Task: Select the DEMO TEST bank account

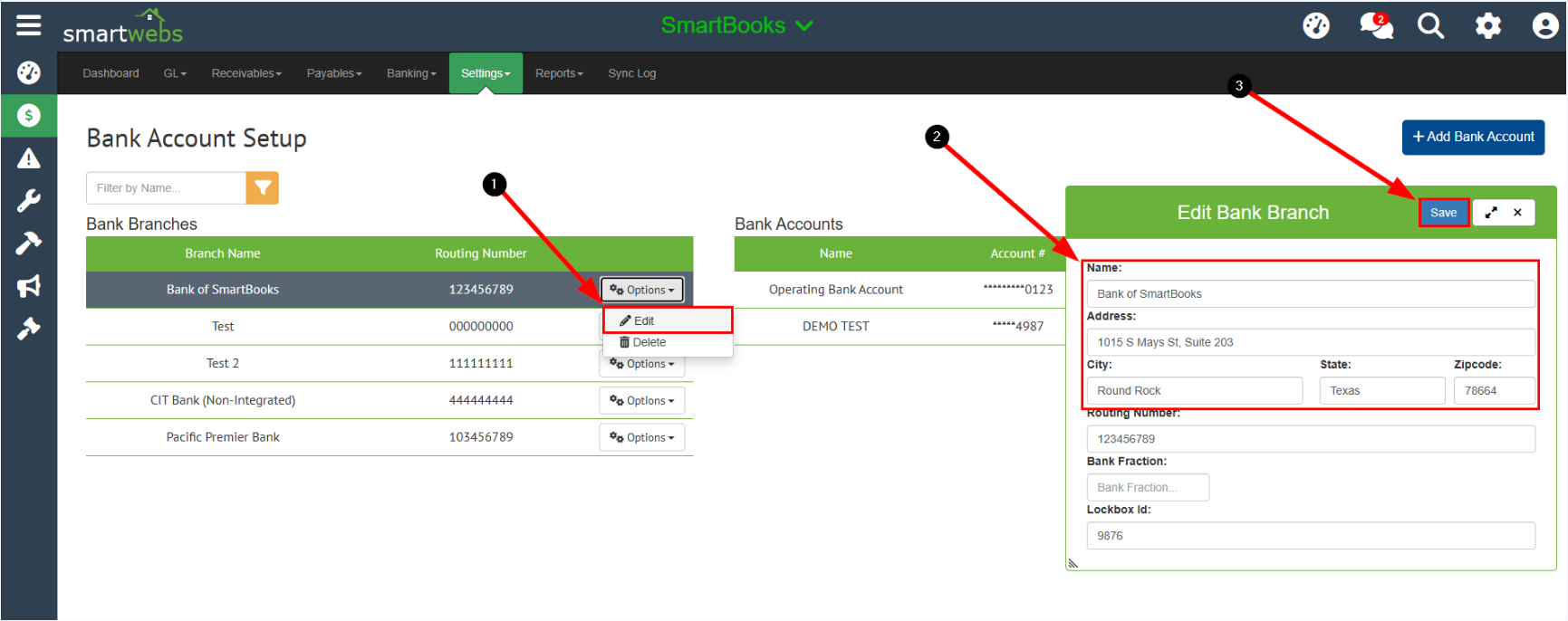Action: 835,327
